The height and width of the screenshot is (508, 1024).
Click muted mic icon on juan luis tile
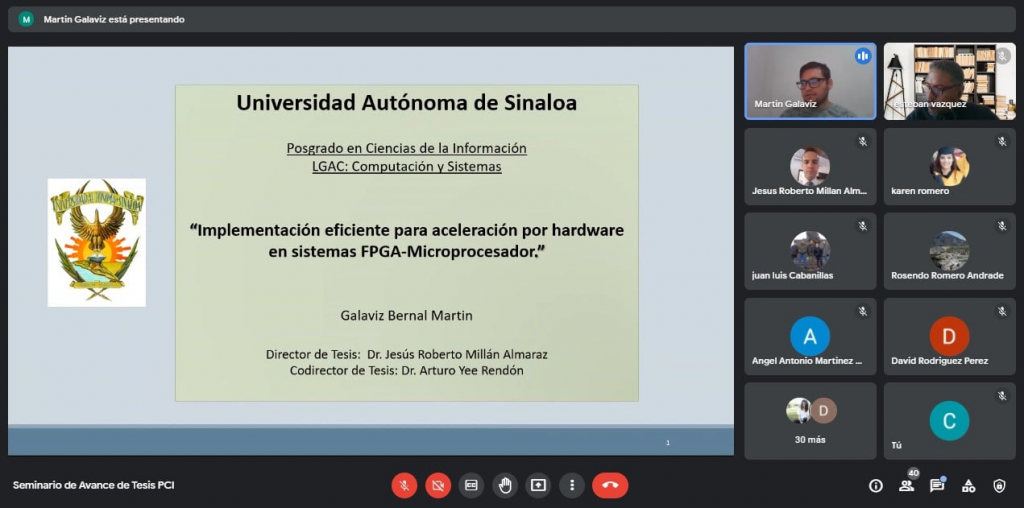[x=863, y=226]
